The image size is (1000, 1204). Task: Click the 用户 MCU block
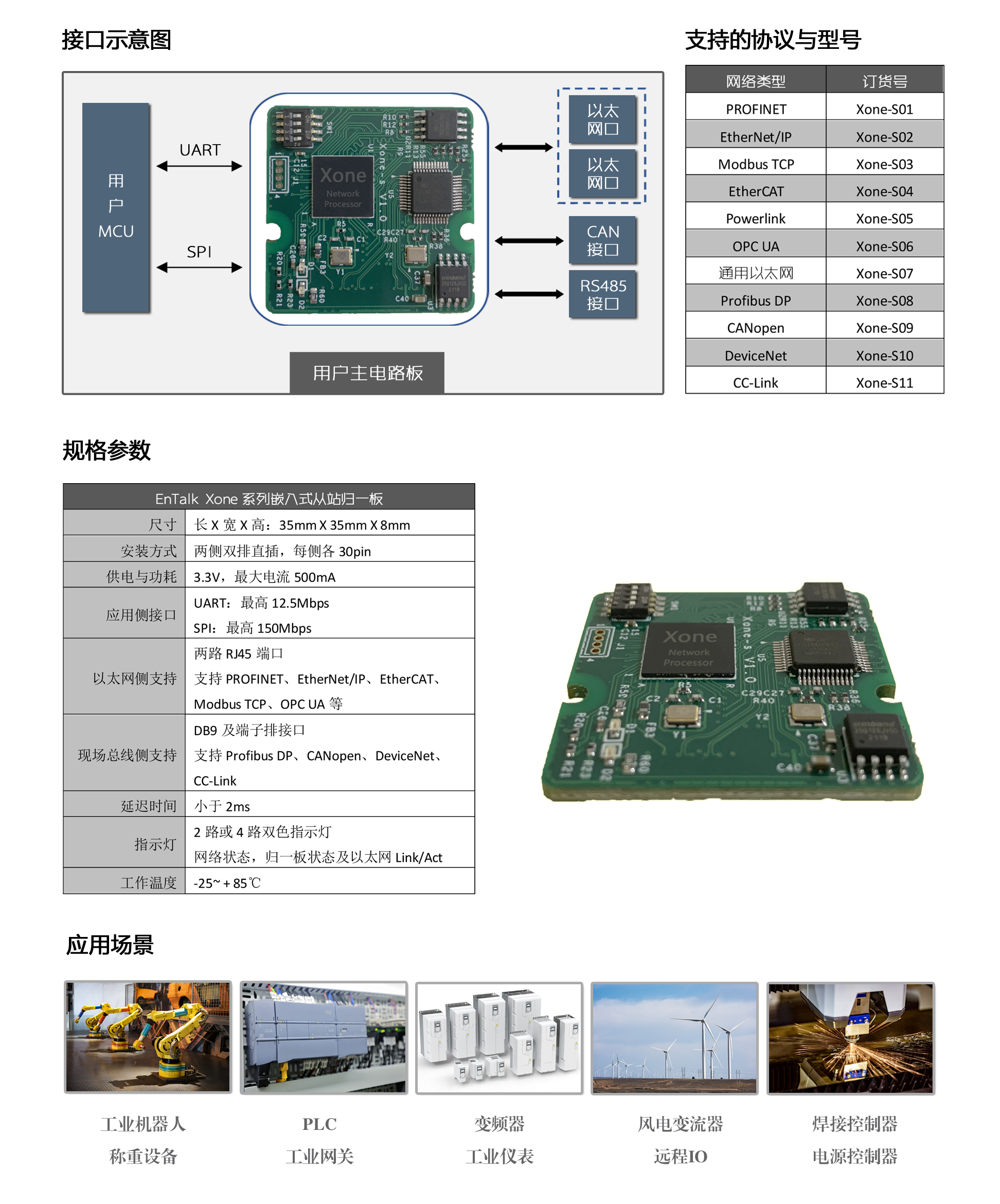116,207
